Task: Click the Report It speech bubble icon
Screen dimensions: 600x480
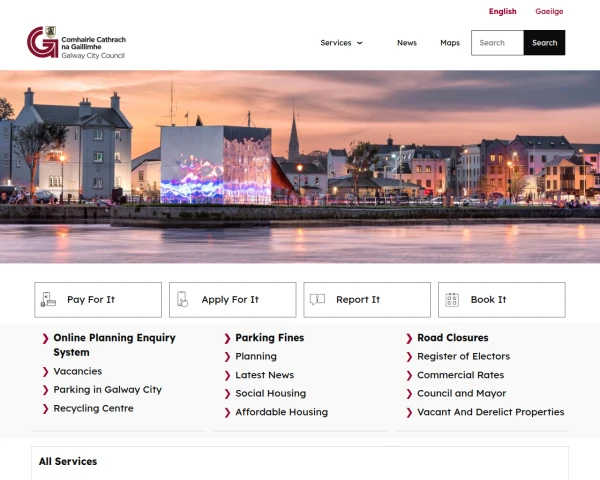Action: pos(317,299)
